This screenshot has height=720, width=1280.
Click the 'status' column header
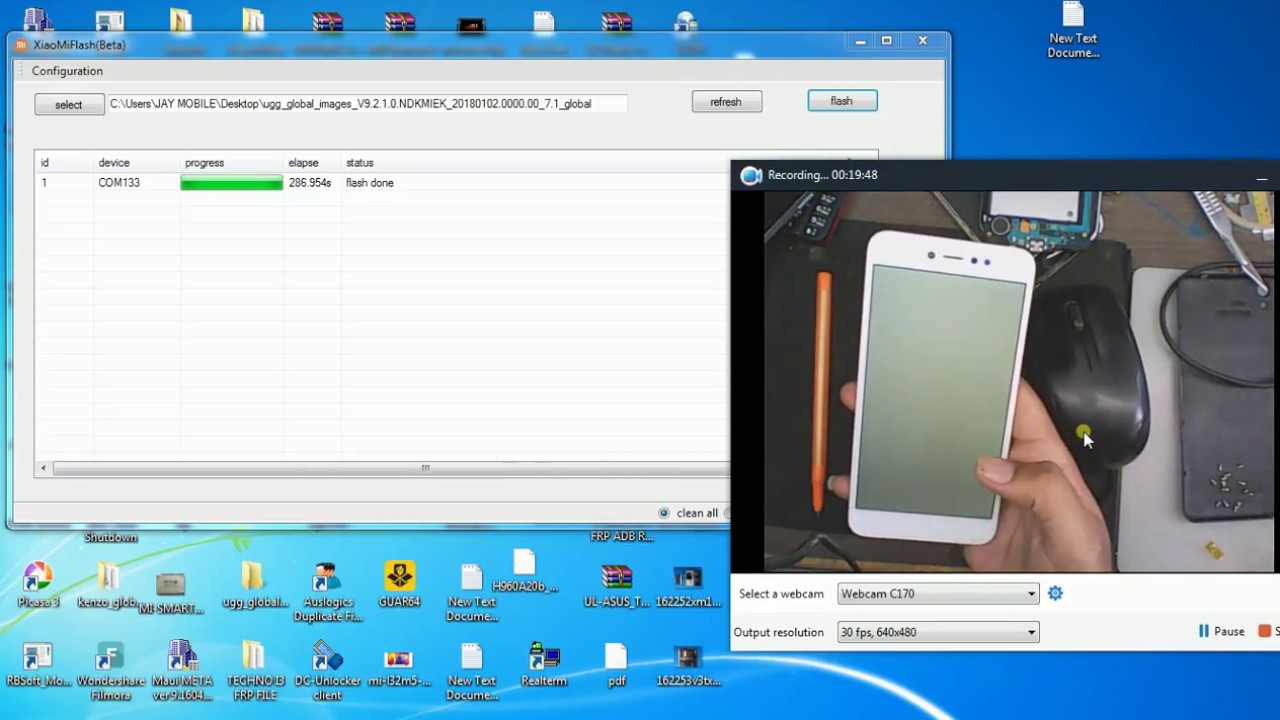[x=360, y=162]
